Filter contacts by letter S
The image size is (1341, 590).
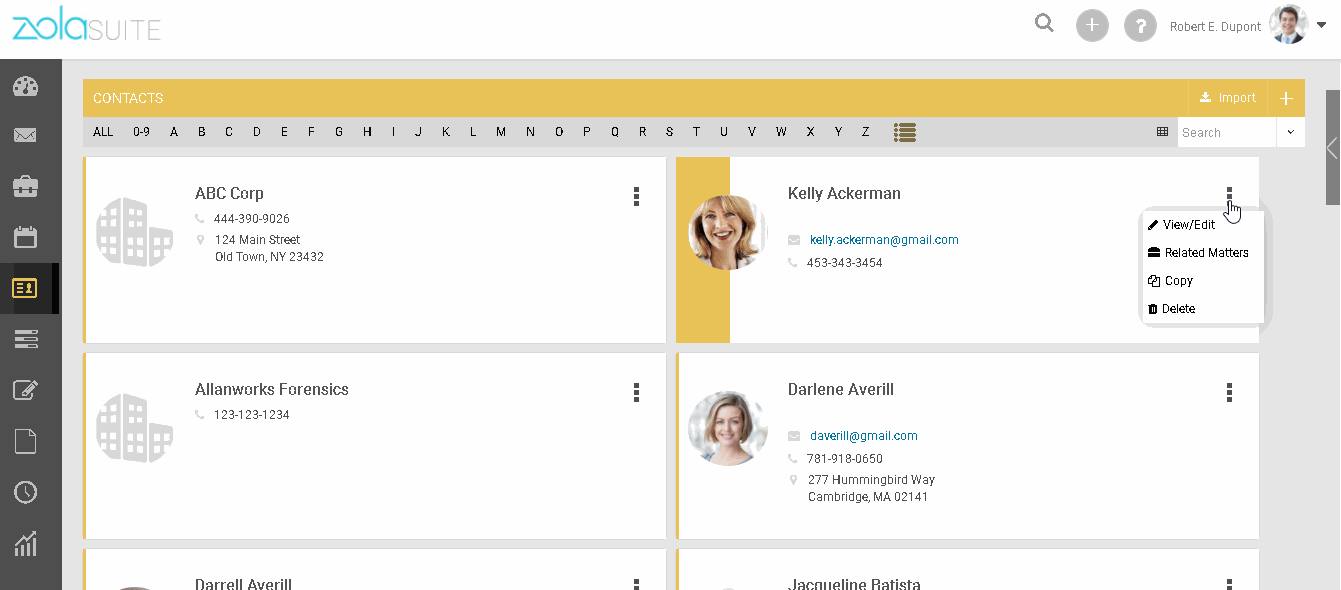(x=669, y=132)
